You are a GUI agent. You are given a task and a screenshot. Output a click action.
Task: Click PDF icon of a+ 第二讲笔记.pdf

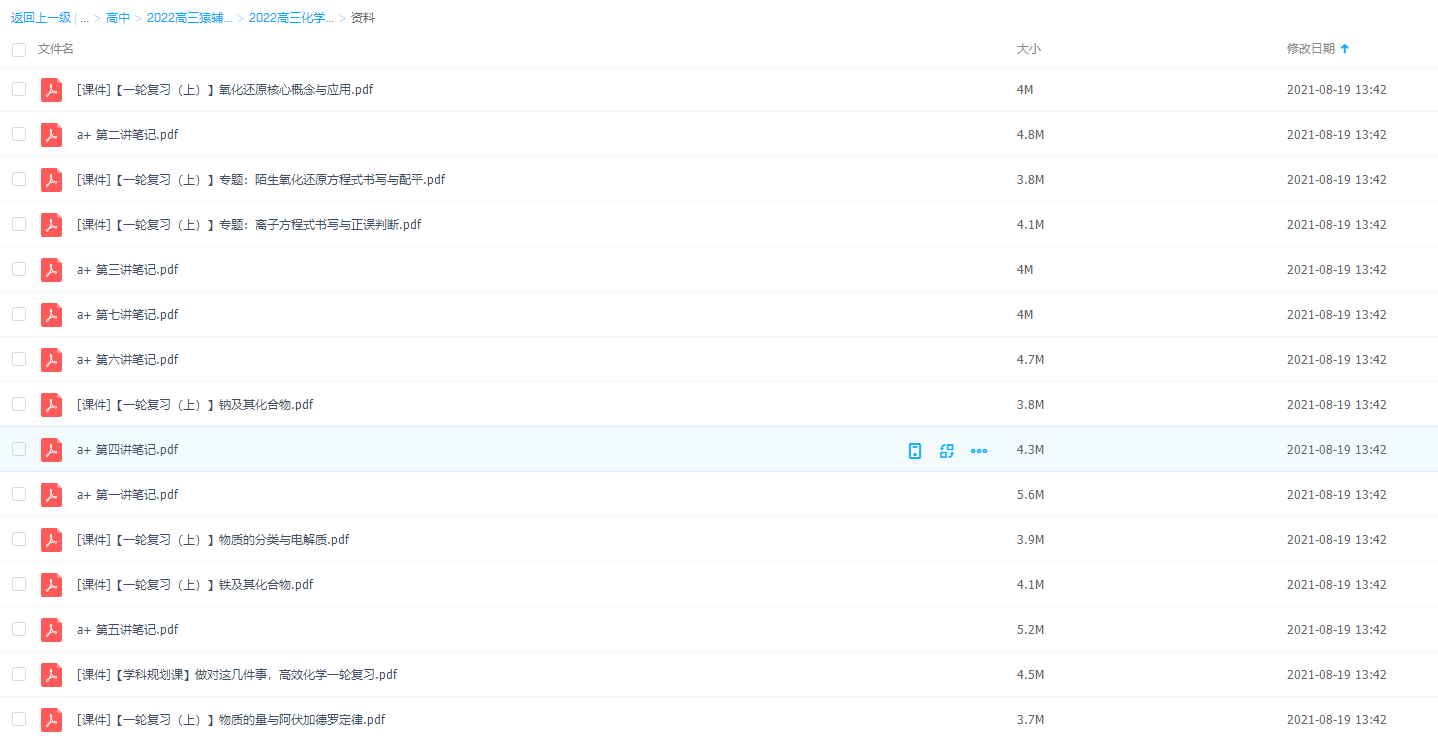pyautogui.click(x=51, y=135)
